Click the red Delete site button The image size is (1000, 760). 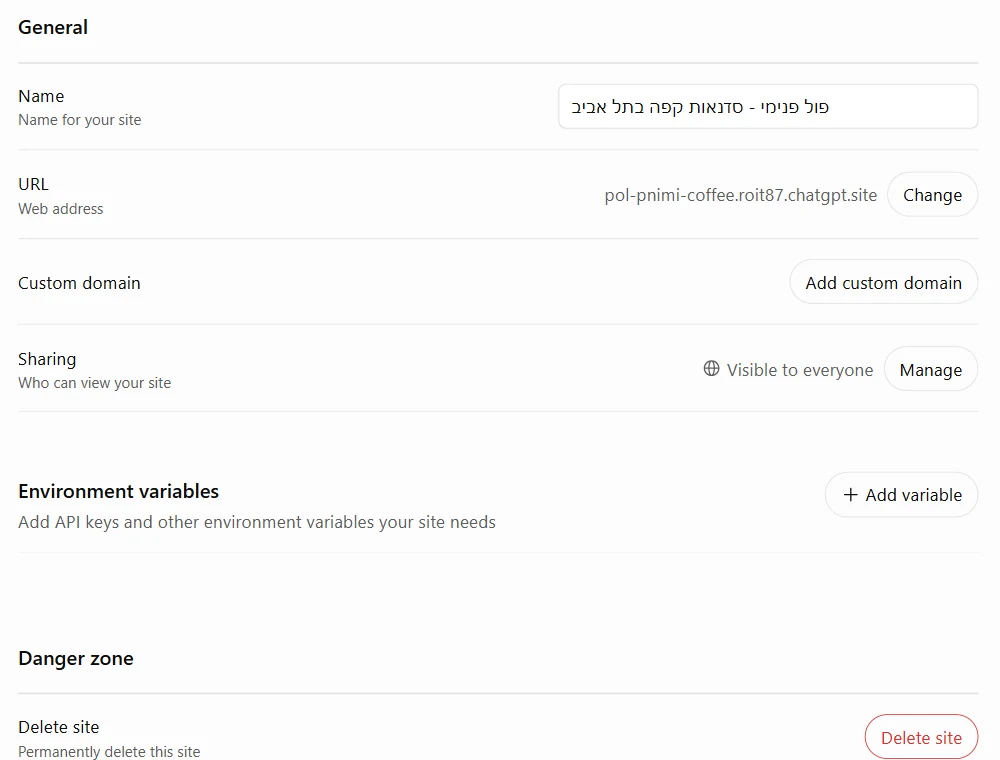coord(921,737)
